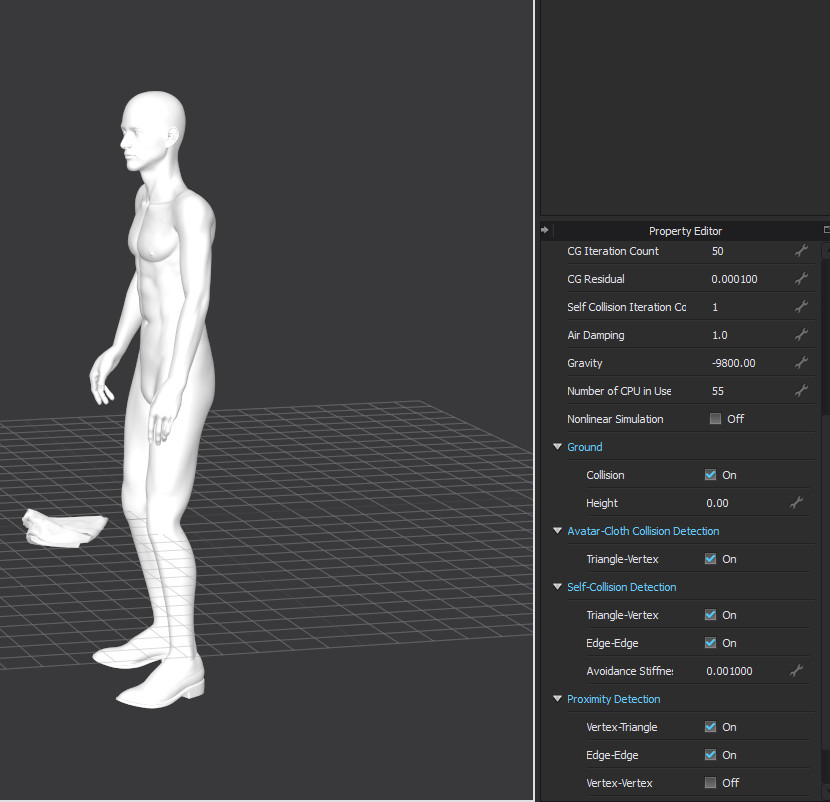Uncheck Self-Collision Edge-Edge checkbox
The image size is (830, 802).
[x=710, y=643]
